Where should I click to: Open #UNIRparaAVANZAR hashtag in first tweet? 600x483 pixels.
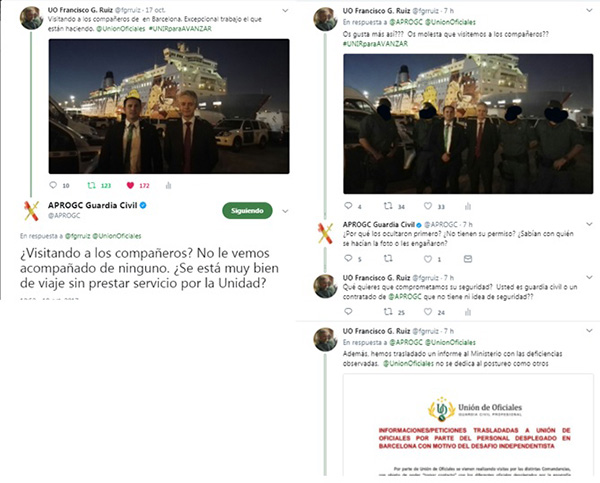pyautogui.click(x=180, y=29)
